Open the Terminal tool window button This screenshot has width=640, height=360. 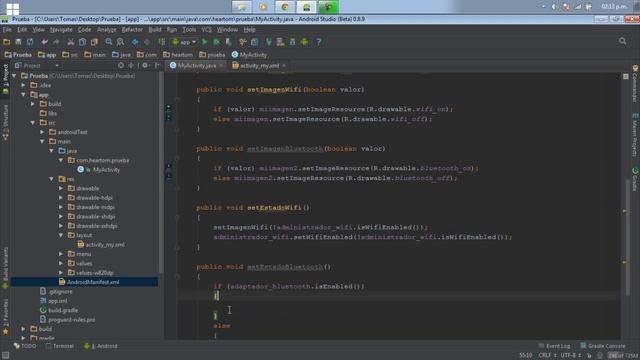coord(60,346)
